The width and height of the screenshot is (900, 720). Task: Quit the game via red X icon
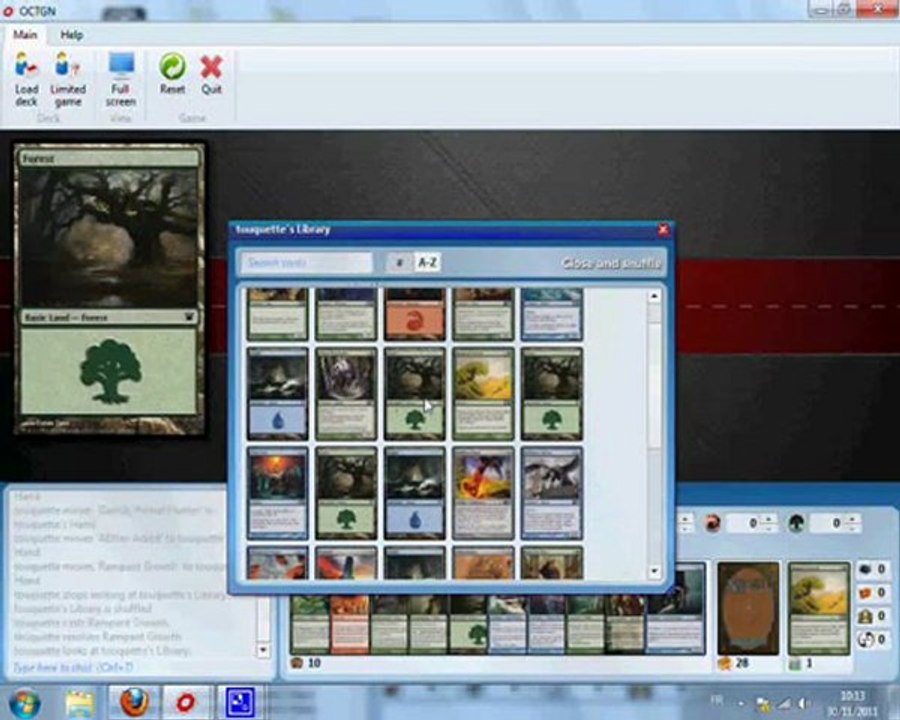[211, 73]
